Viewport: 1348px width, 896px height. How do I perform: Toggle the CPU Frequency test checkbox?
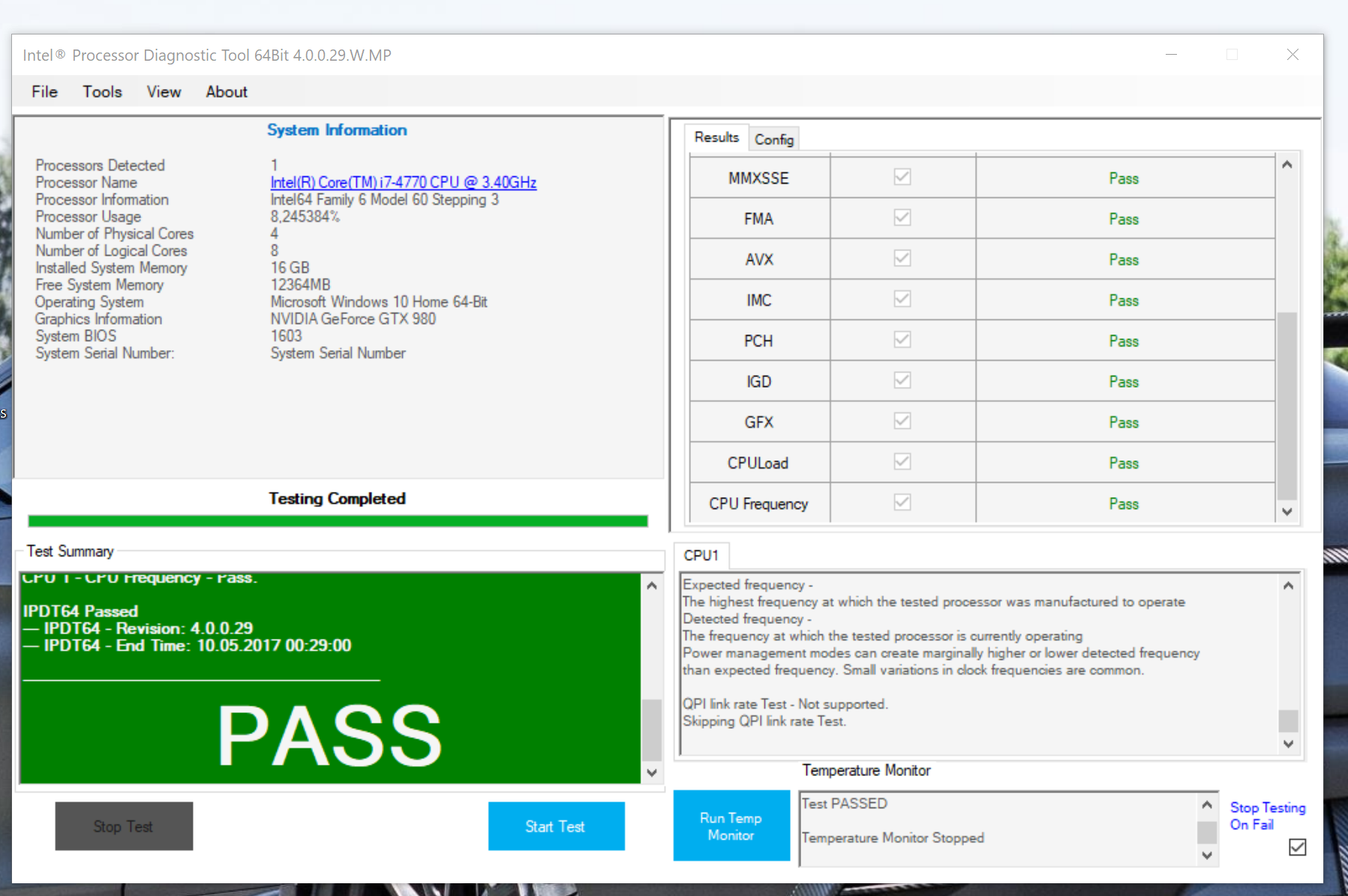(902, 502)
